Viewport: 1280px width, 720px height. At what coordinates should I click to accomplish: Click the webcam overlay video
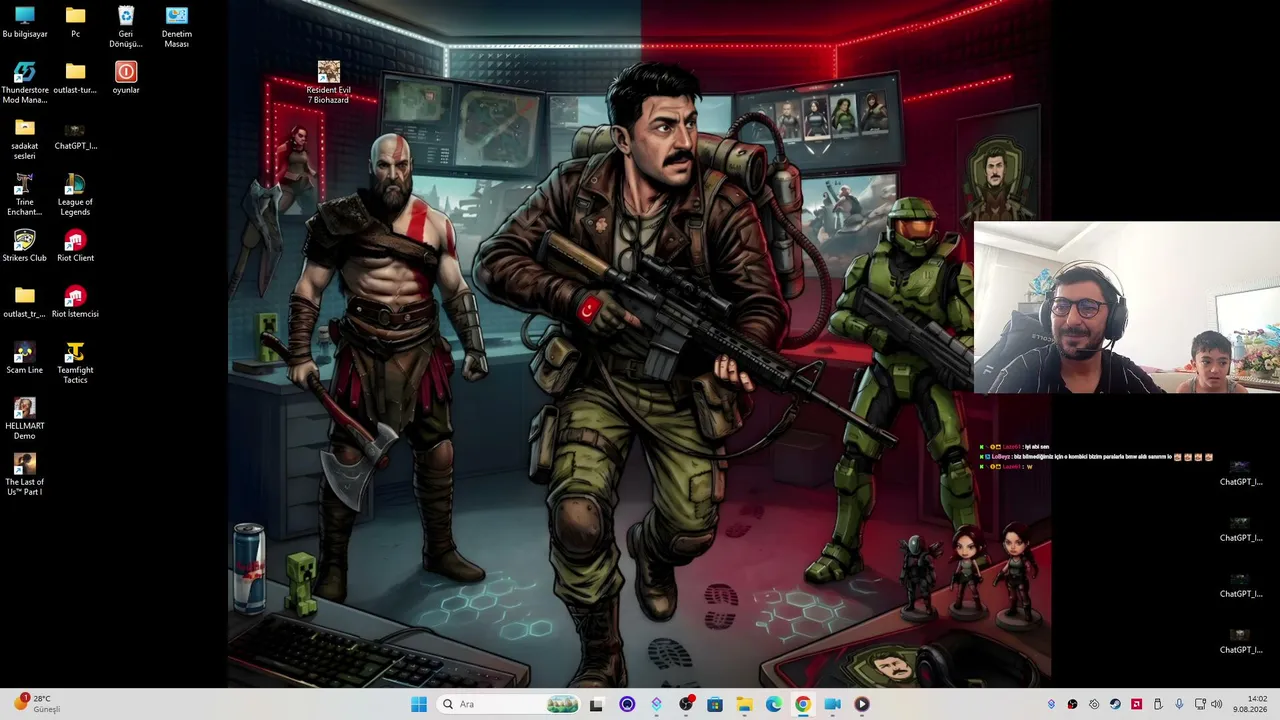pyautogui.click(x=1127, y=307)
